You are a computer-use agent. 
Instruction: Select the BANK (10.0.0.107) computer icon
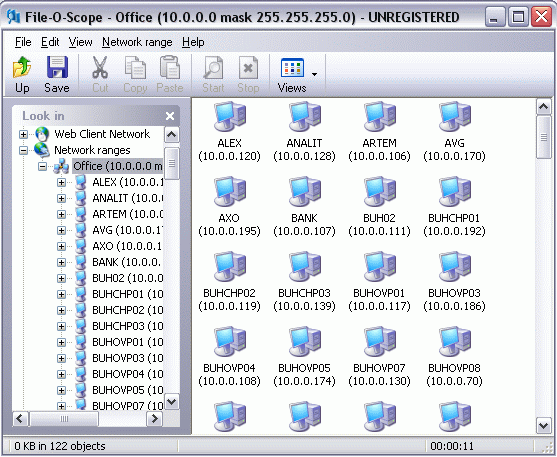tap(304, 192)
